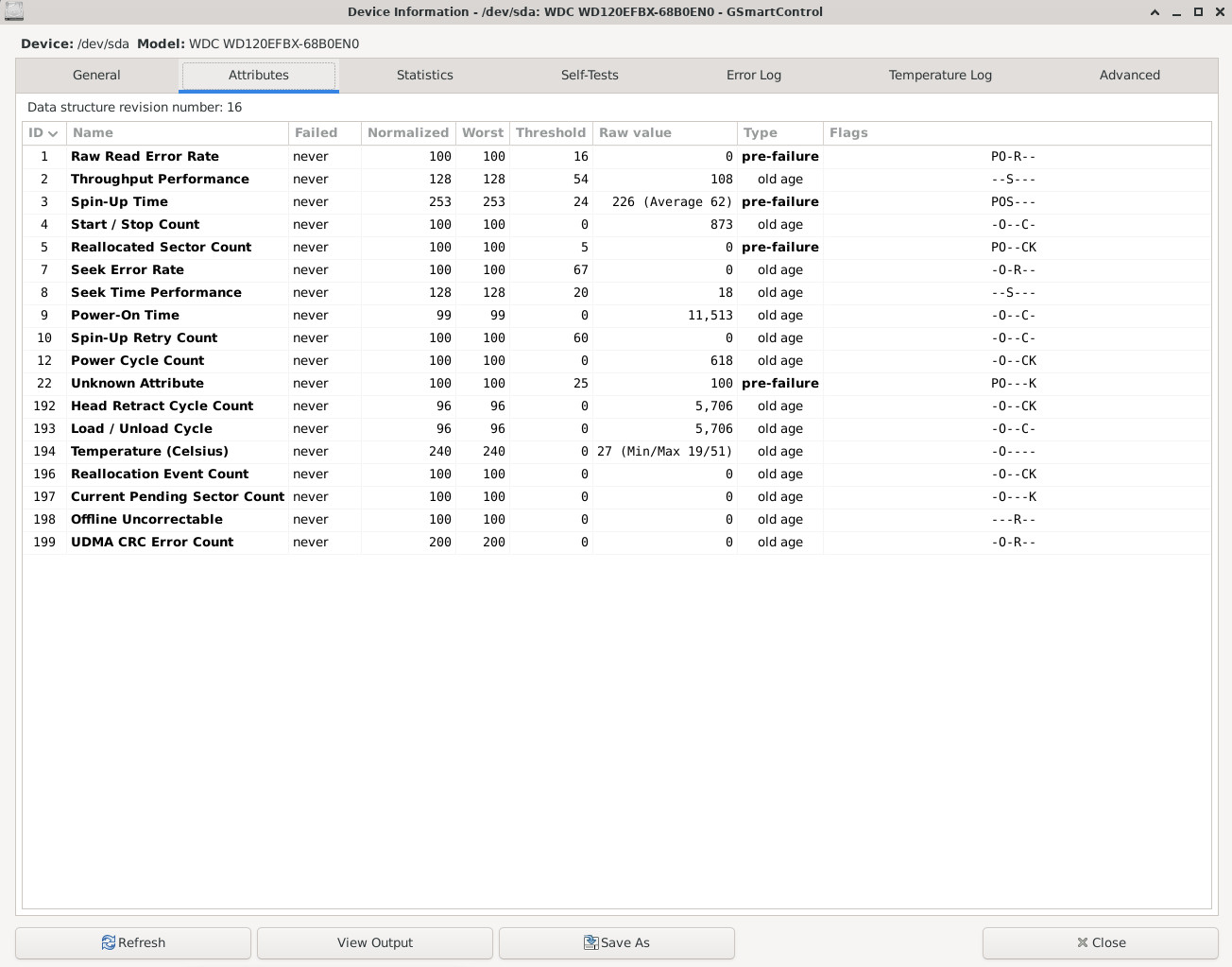Sort by the ID column header
The width and height of the screenshot is (1232, 967).
pos(44,133)
